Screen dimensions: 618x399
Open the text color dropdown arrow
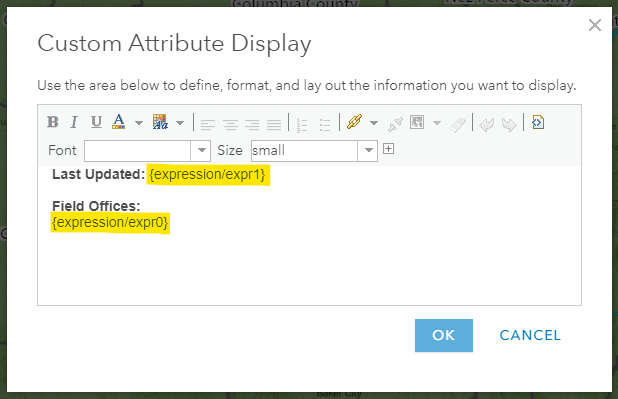coord(139,123)
